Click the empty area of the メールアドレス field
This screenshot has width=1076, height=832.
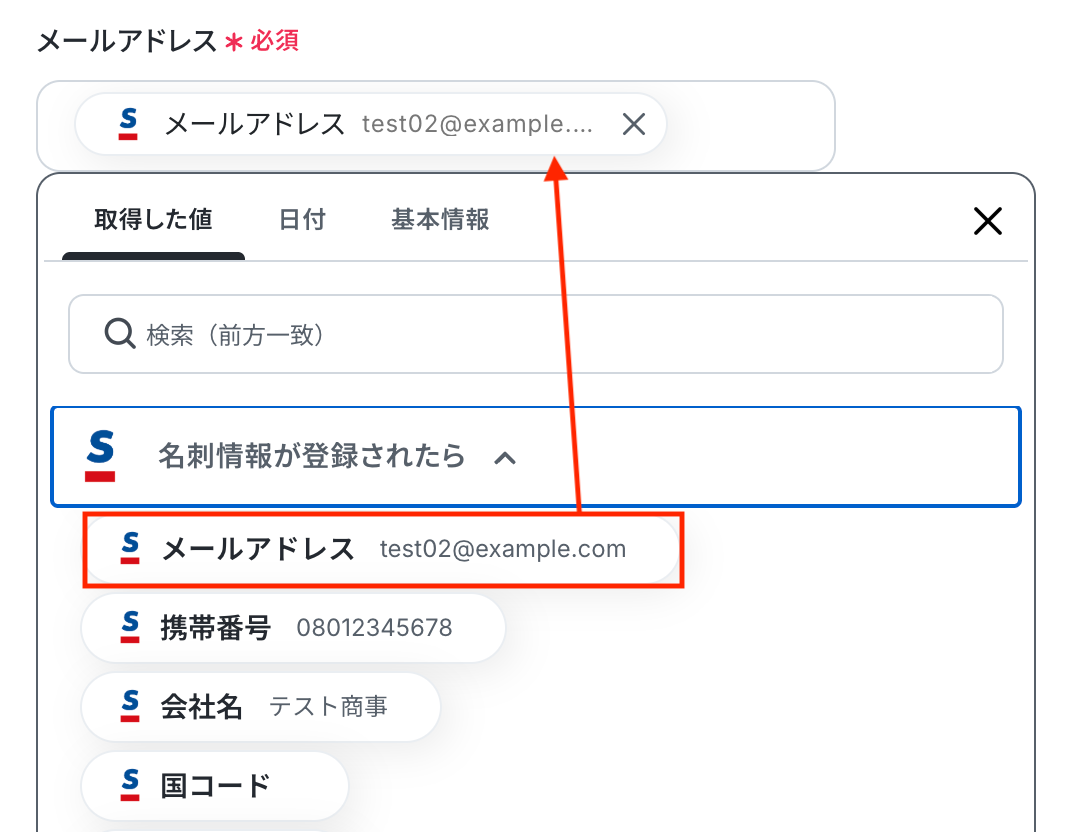[x=750, y=125]
